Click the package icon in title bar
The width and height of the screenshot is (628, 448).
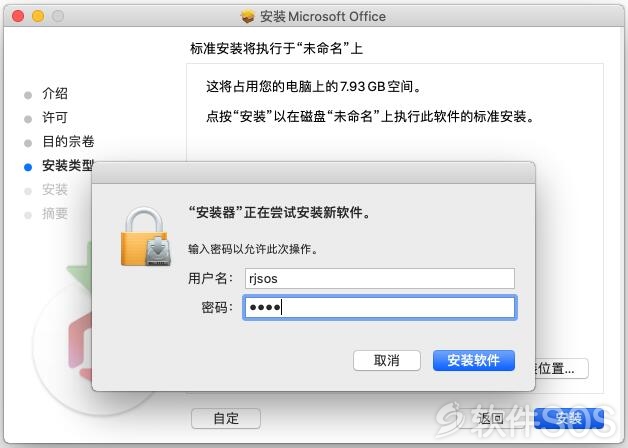pyautogui.click(x=248, y=16)
